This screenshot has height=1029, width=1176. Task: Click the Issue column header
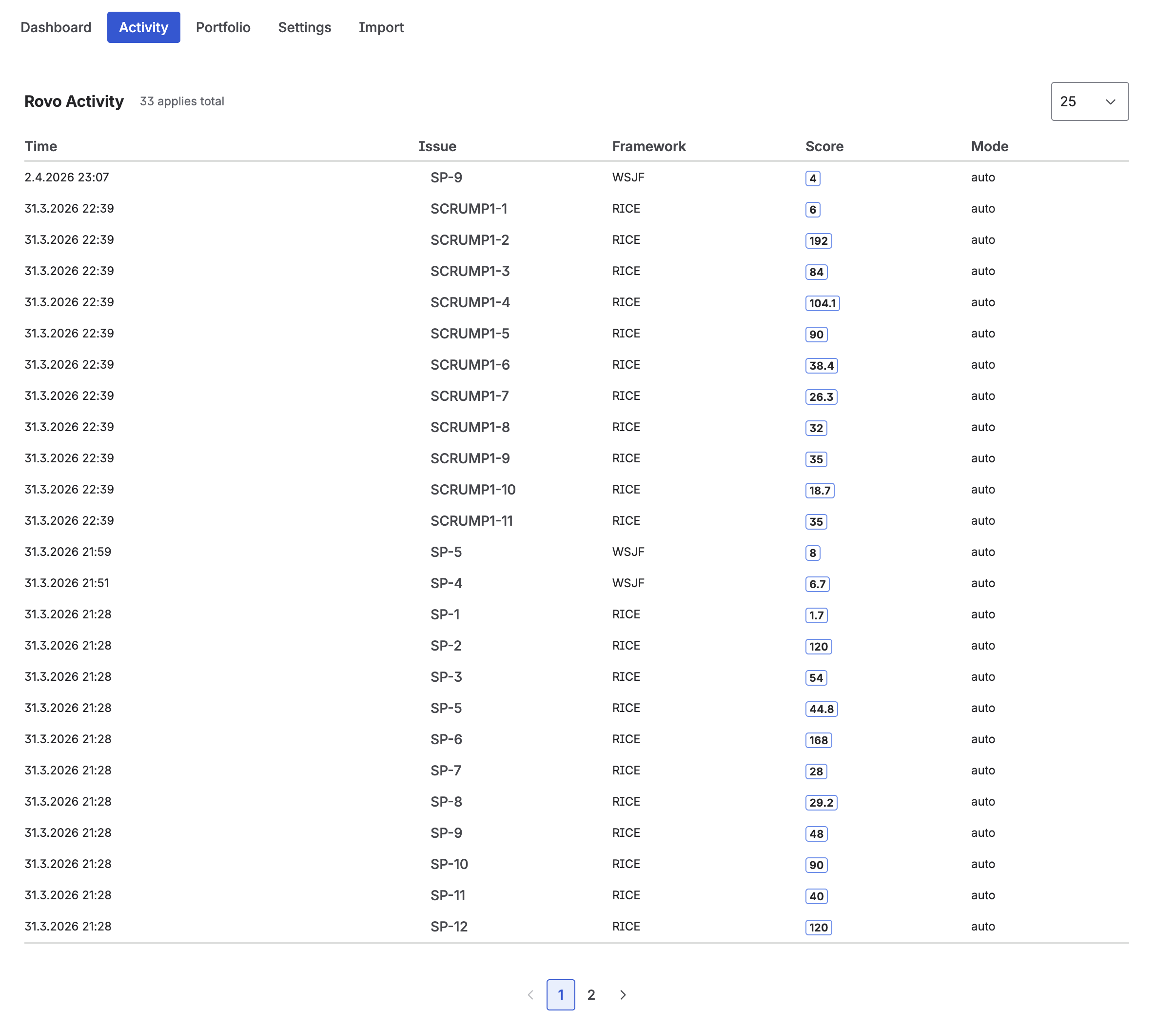click(437, 146)
